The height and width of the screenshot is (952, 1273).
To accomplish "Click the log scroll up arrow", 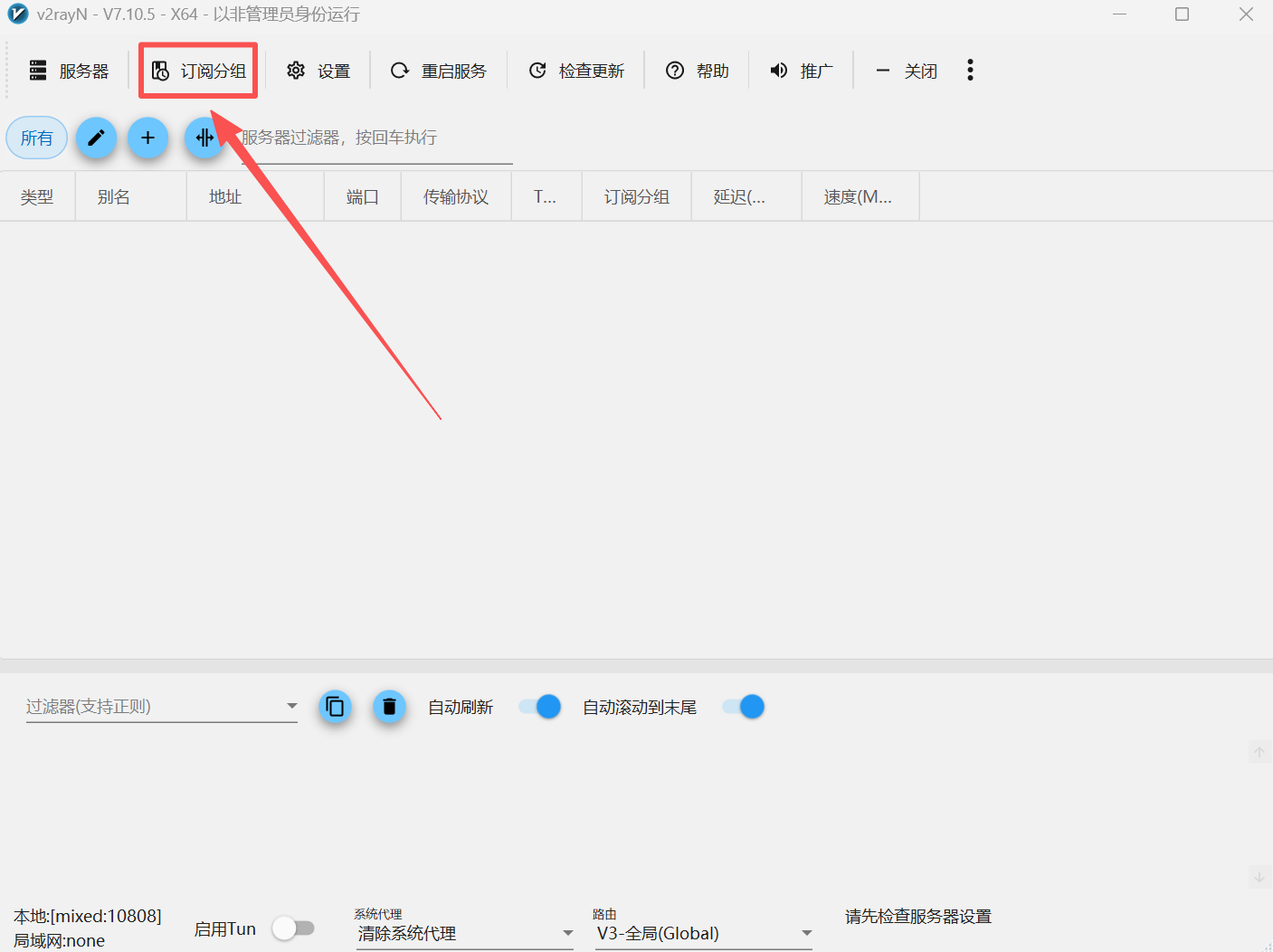I will [1259, 752].
